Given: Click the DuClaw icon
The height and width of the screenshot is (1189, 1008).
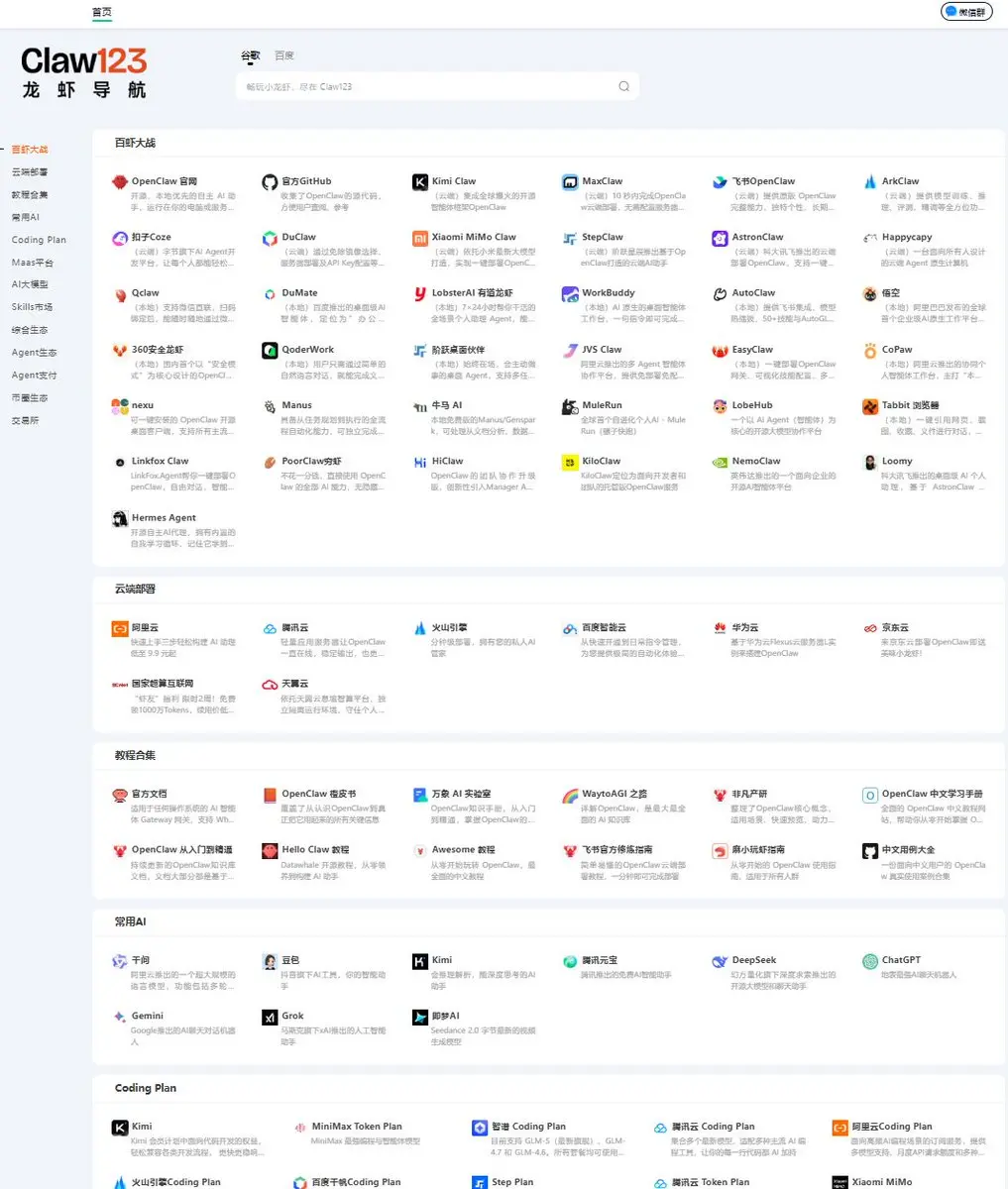Looking at the screenshot, I should click(x=270, y=238).
